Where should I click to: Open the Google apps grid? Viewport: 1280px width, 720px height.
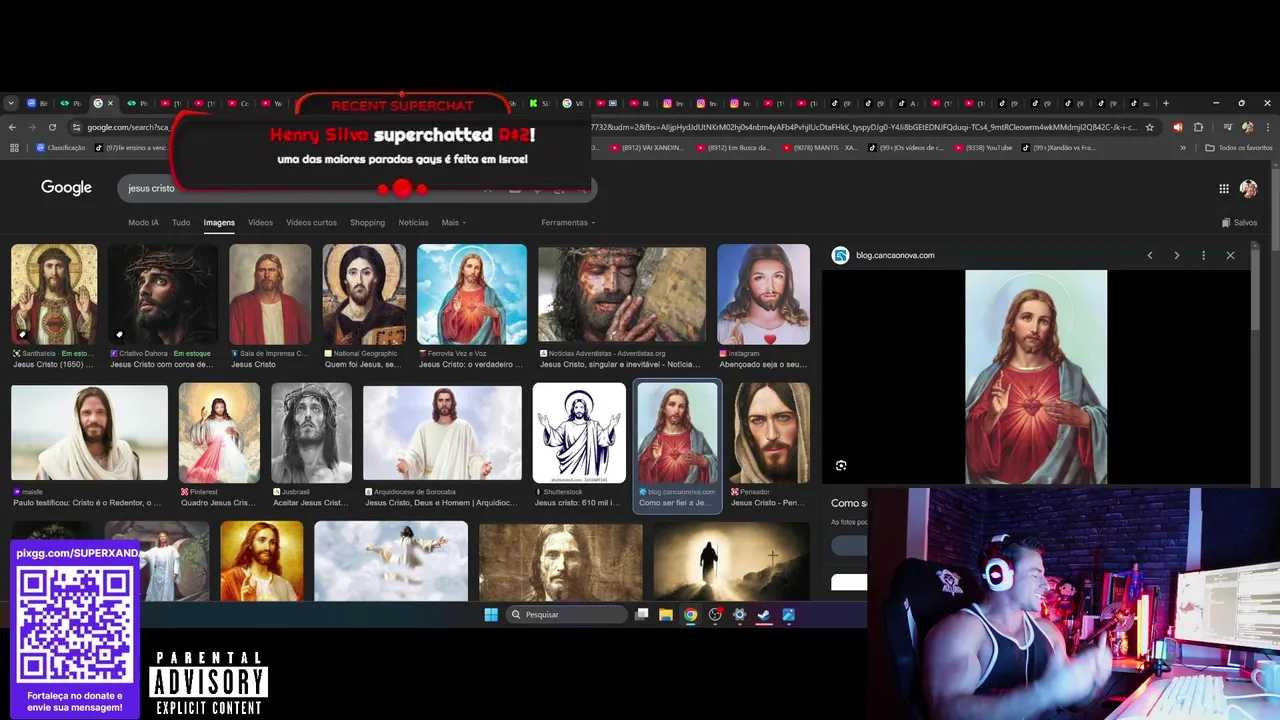1224,188
